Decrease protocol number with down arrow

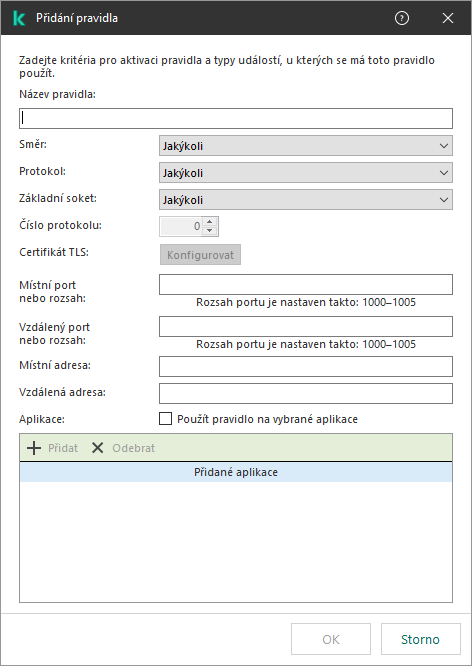[x=209, y=231]
